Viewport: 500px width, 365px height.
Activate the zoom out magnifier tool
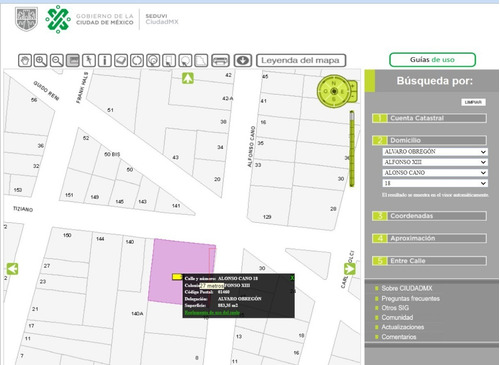coord(57,61)
